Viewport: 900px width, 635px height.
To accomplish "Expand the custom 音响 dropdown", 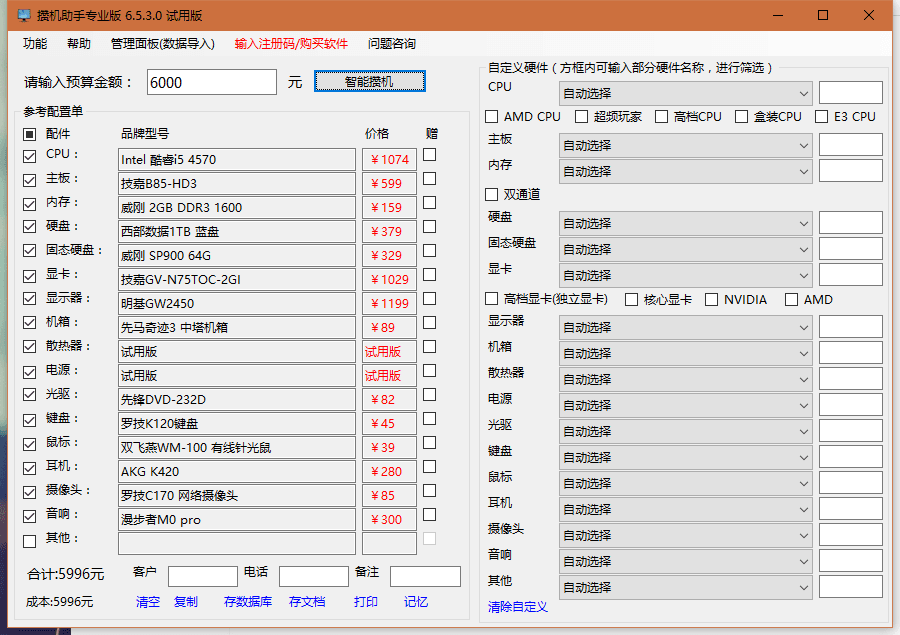I will 686,562.
